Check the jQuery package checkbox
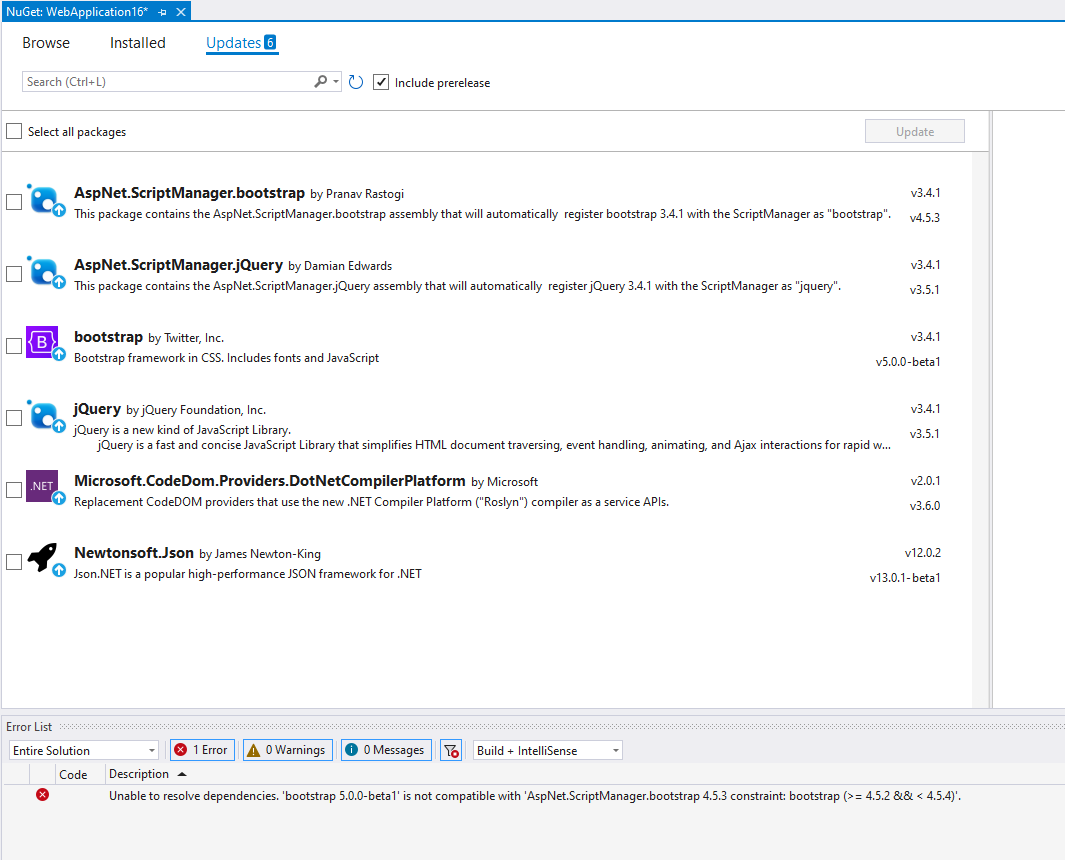The width and height of the screenshot is (1065, 860). (x=14, y=418)
